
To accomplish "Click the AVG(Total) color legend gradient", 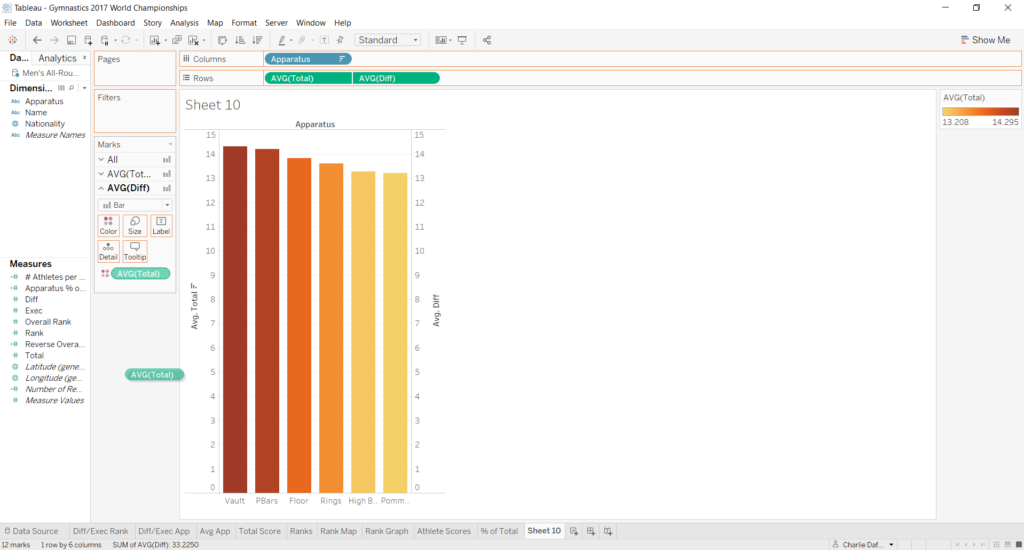I will point(980,112).
